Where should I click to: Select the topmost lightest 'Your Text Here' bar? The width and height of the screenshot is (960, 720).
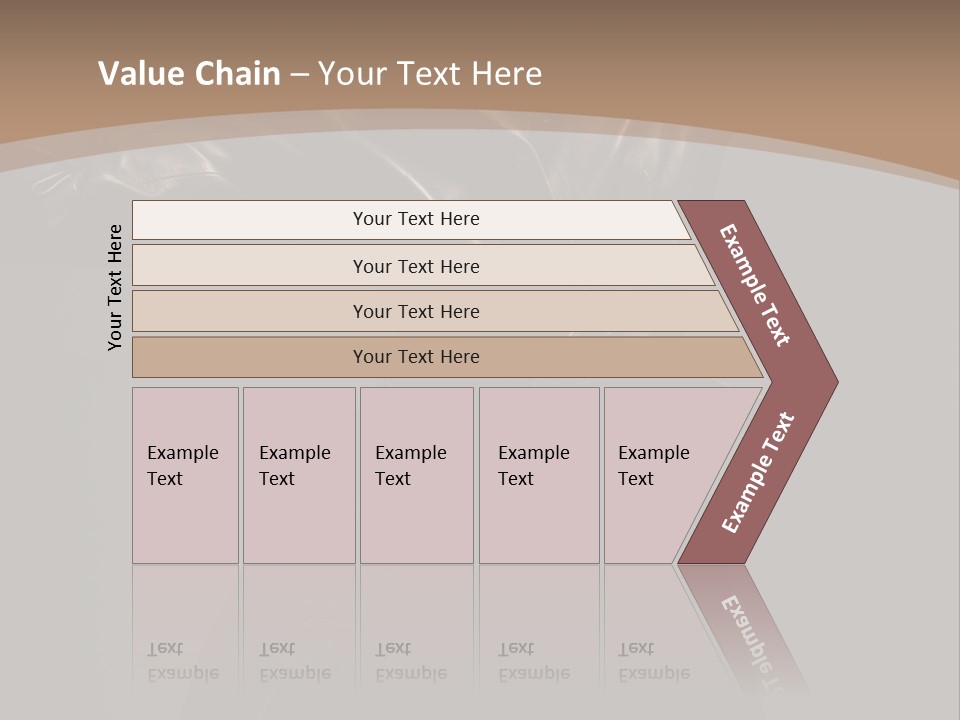click(416, 219)
